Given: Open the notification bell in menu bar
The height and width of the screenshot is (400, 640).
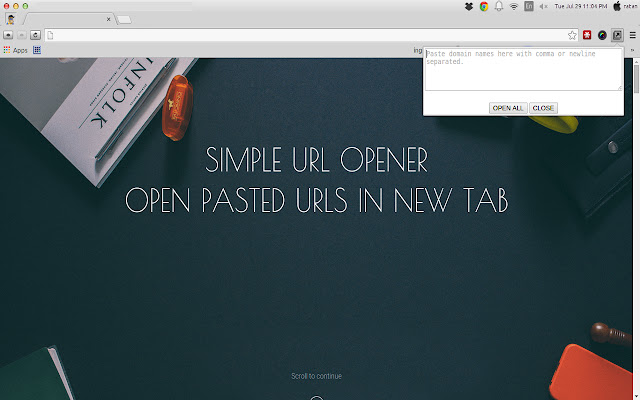Looking at the screenshot, I should [499, 6].
